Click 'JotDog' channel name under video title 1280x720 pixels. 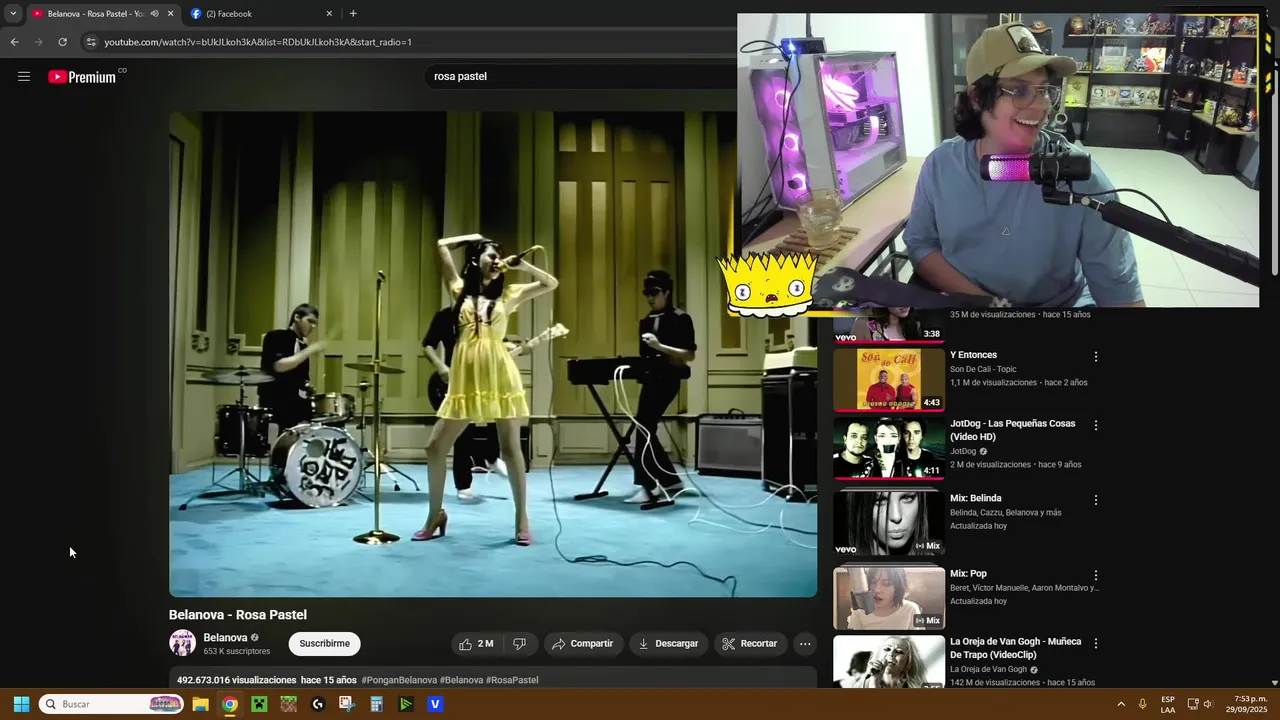tap(963, 451)
